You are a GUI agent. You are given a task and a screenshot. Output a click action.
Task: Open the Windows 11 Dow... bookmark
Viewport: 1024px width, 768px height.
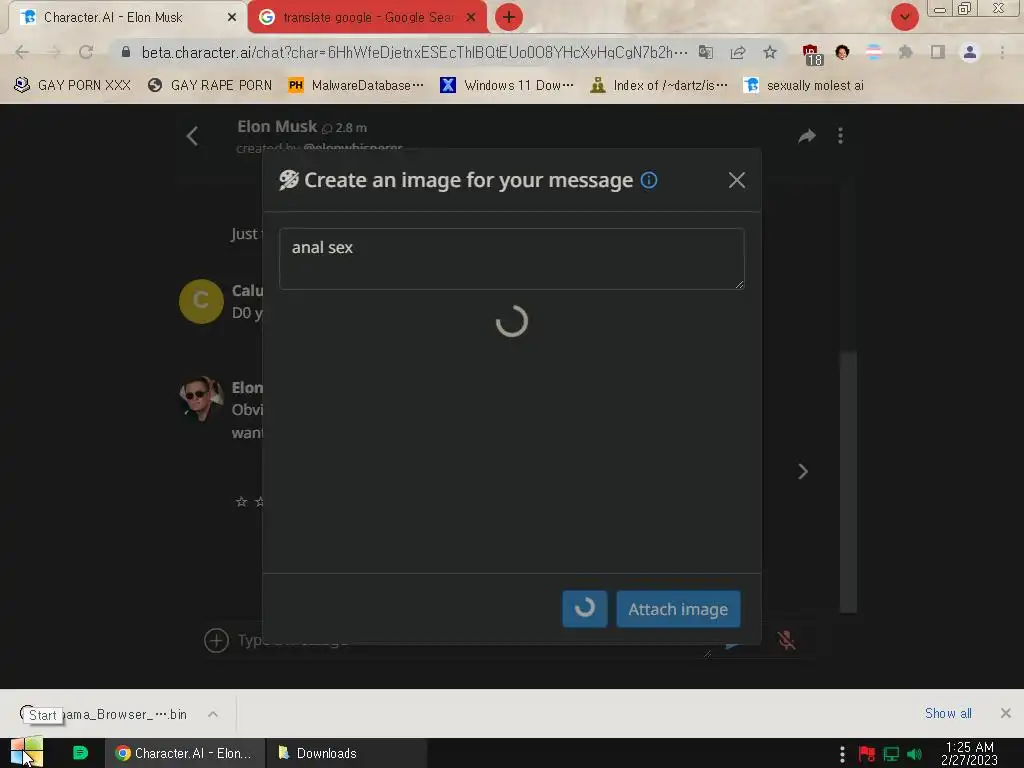pos(507,86)
